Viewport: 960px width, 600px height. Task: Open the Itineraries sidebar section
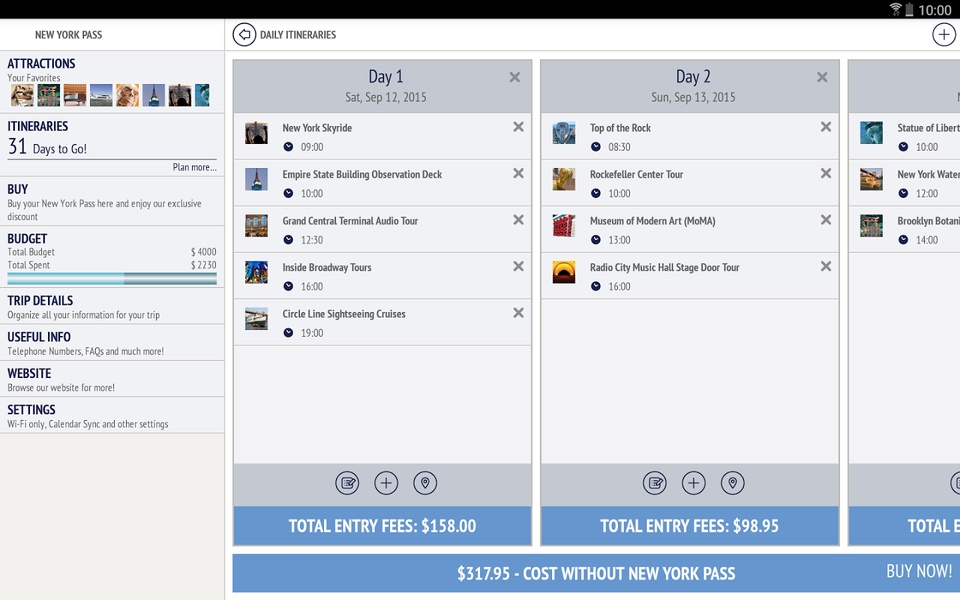pos(112,144)
